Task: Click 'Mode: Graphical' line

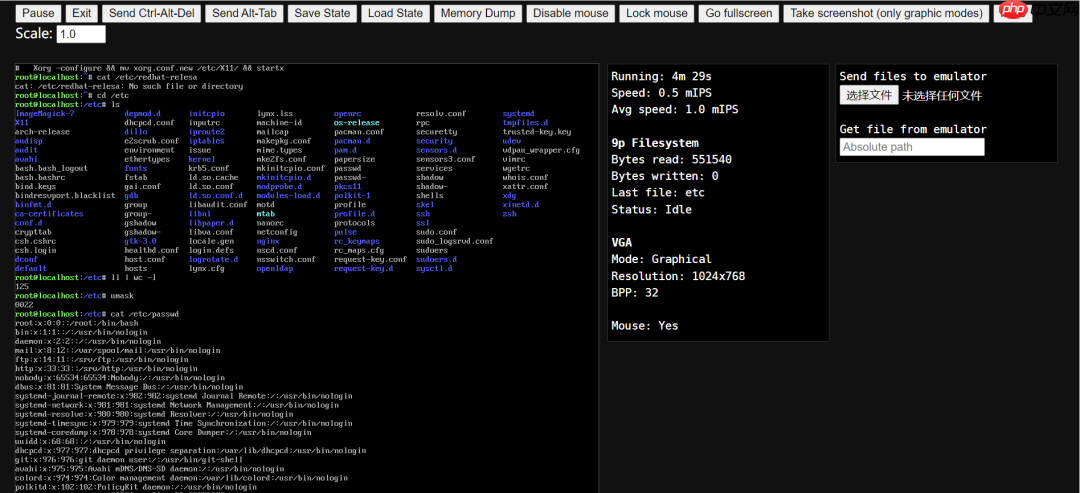Action: click(x=661, y=259)
